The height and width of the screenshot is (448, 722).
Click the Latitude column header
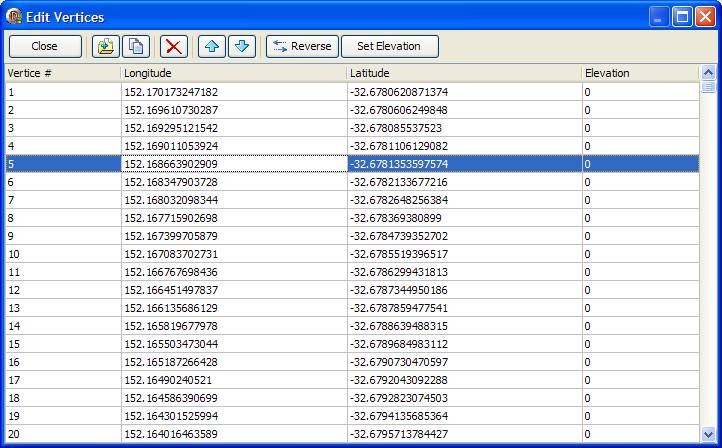click(x=463, y=73)
